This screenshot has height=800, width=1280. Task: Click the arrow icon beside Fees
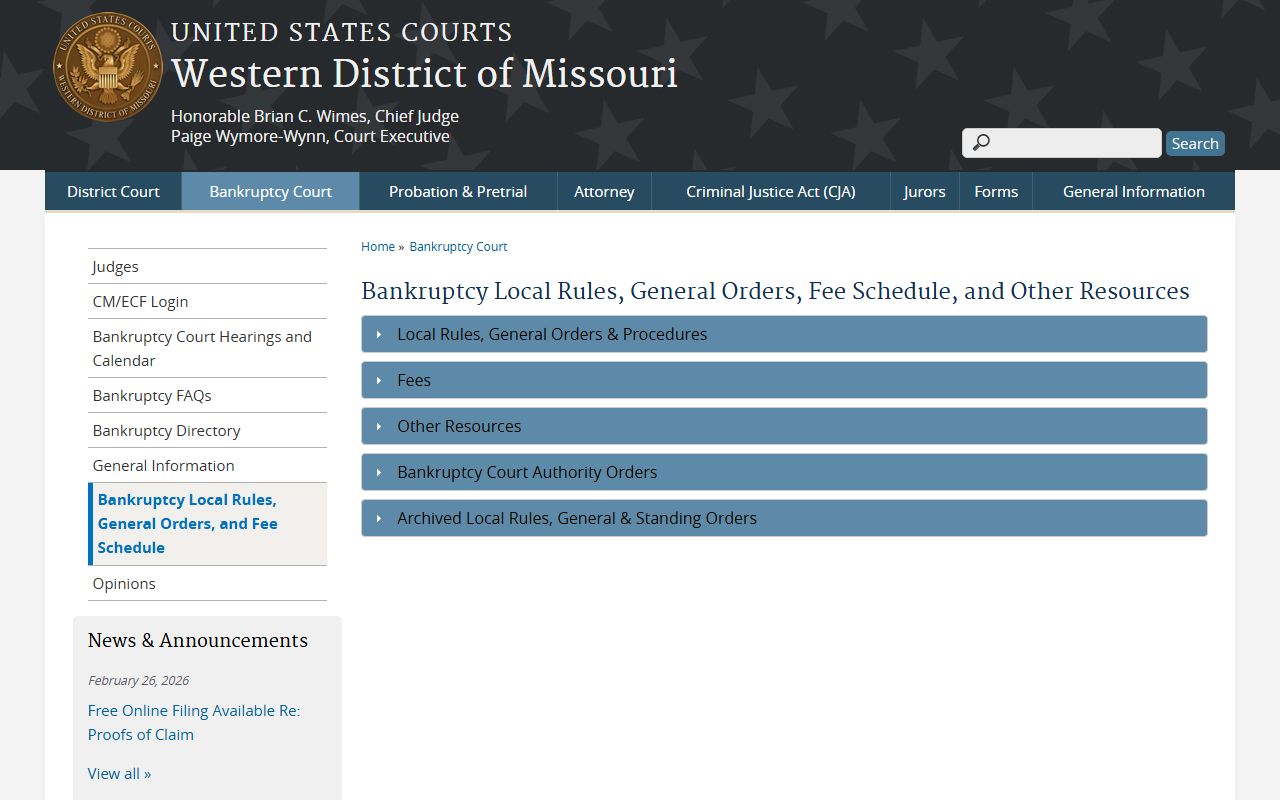379,380
